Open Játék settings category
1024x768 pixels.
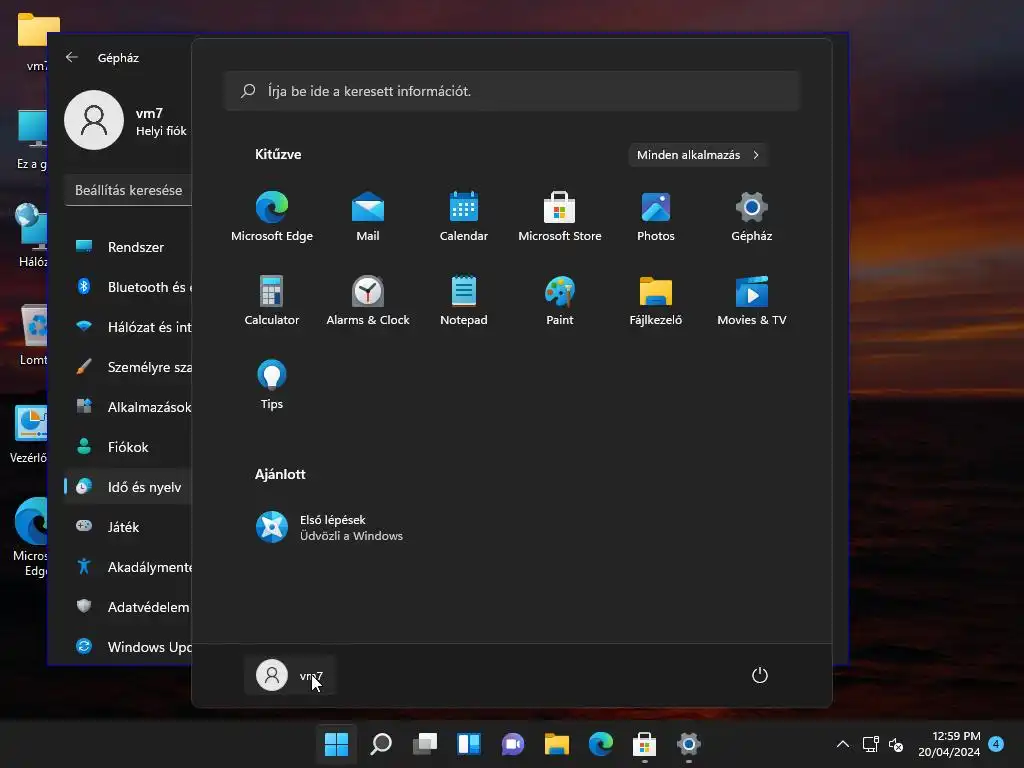[128, 526]
